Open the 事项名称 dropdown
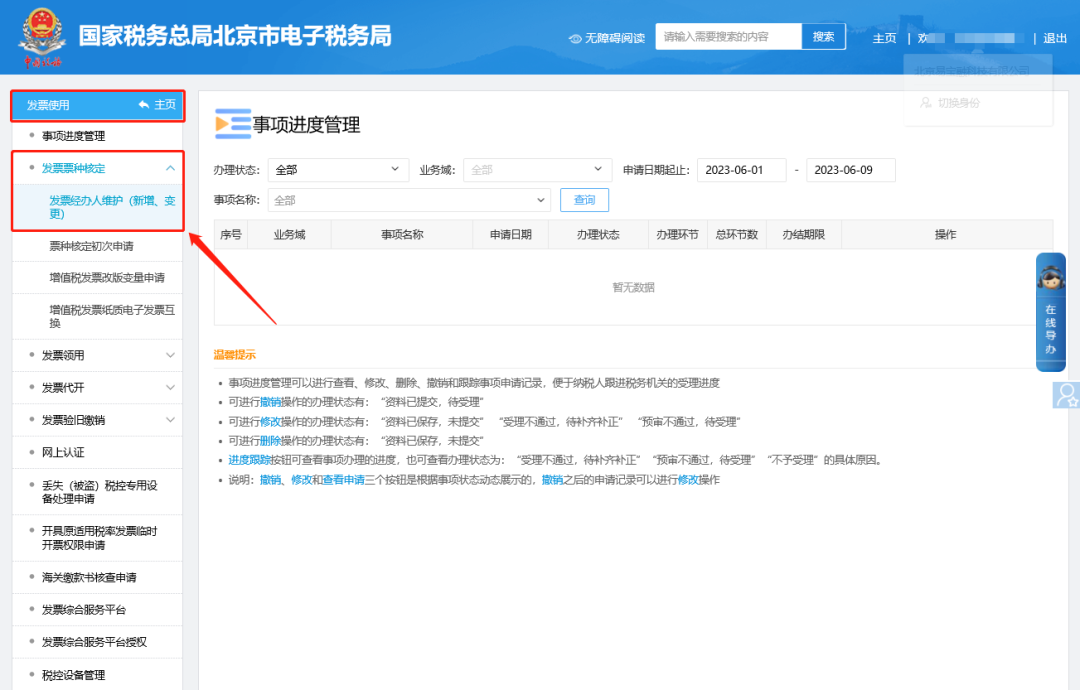This screenshot has height=690, width=1080. tap(408, 200)
